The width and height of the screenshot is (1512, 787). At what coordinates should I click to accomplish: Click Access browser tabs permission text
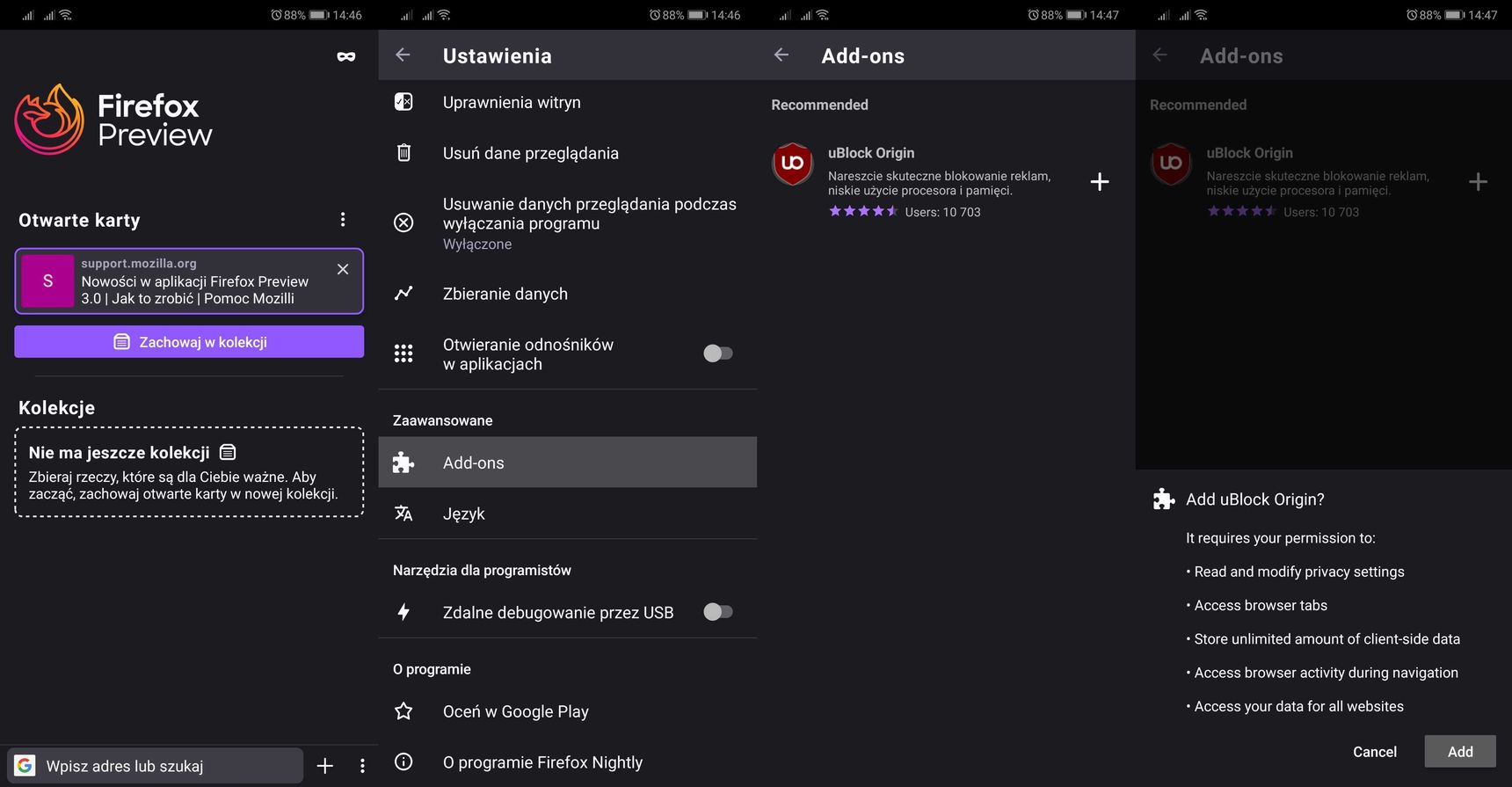[x=1261, y=606]
